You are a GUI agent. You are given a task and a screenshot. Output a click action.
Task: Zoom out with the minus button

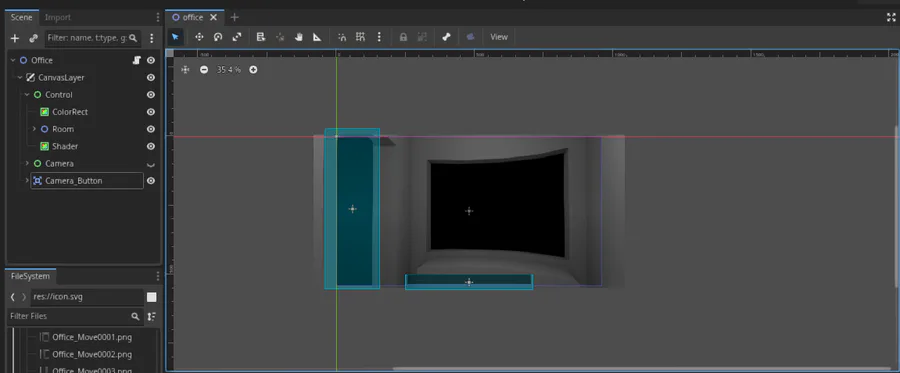204,69
